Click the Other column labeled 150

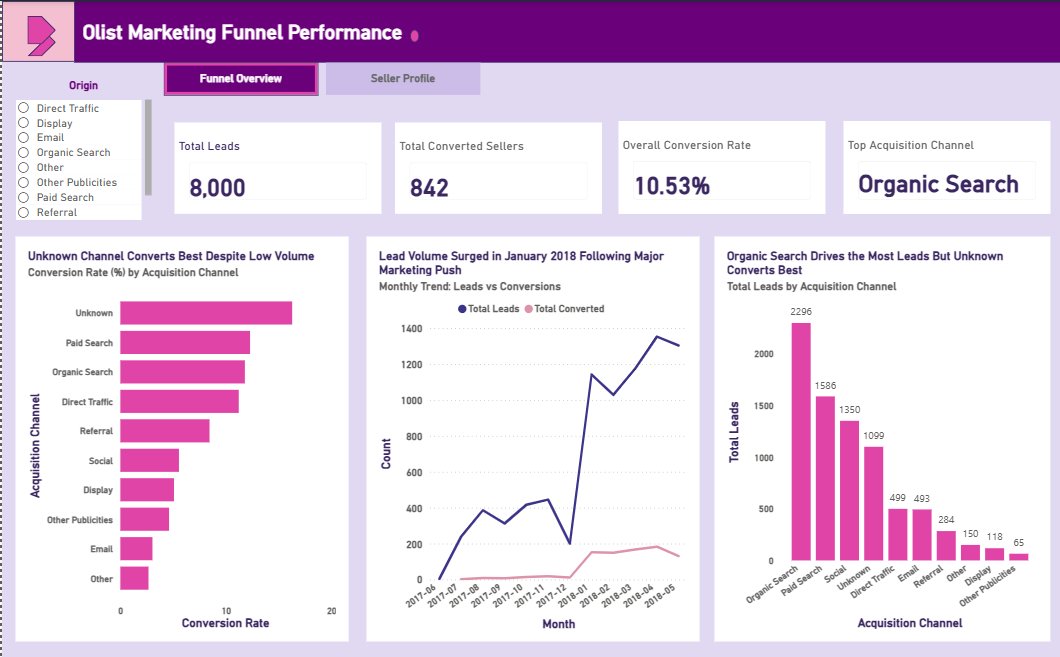(970, 553)
